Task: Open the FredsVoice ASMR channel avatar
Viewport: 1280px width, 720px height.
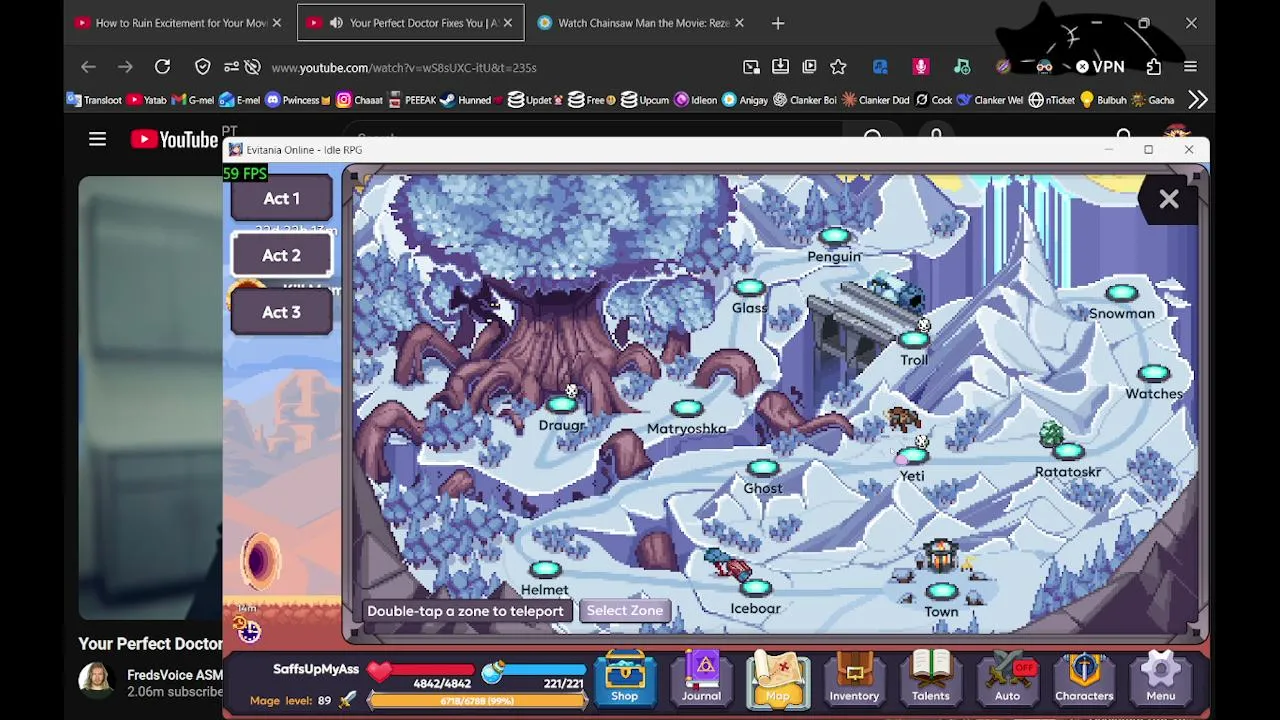Action: tap(97, 681)
